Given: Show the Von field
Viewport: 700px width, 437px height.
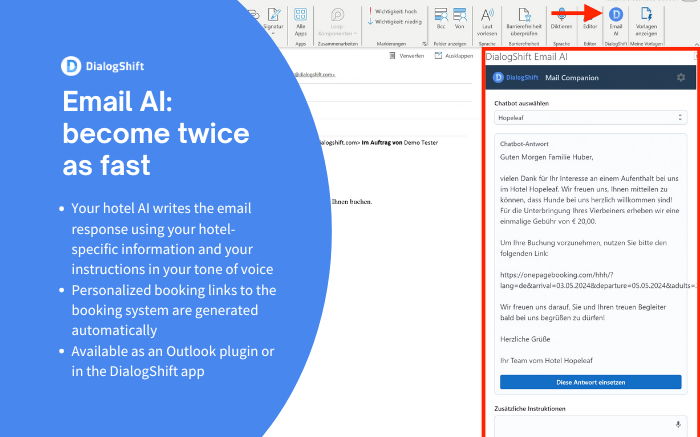Looking at the screenshot, I should coord(459,19).
